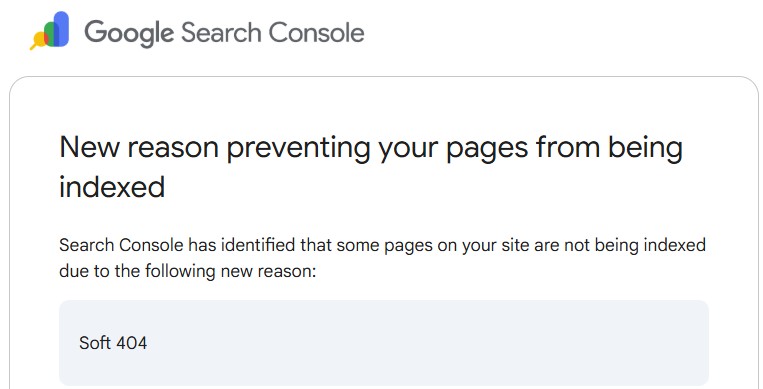Click the blue bar in the logo
This screenshot has width=763, height=389.
click(60, 29)
